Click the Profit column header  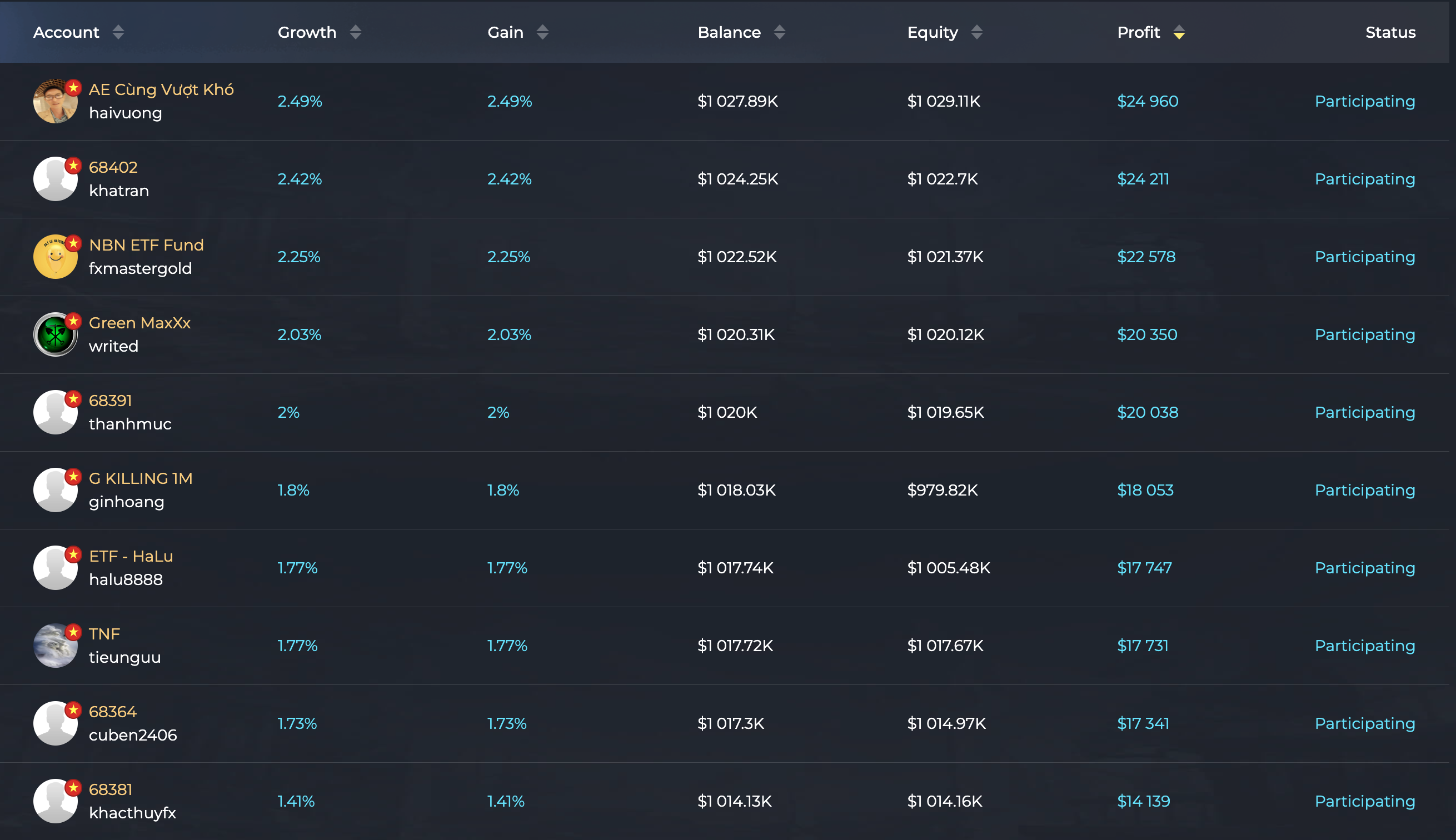pos(1139,32)
